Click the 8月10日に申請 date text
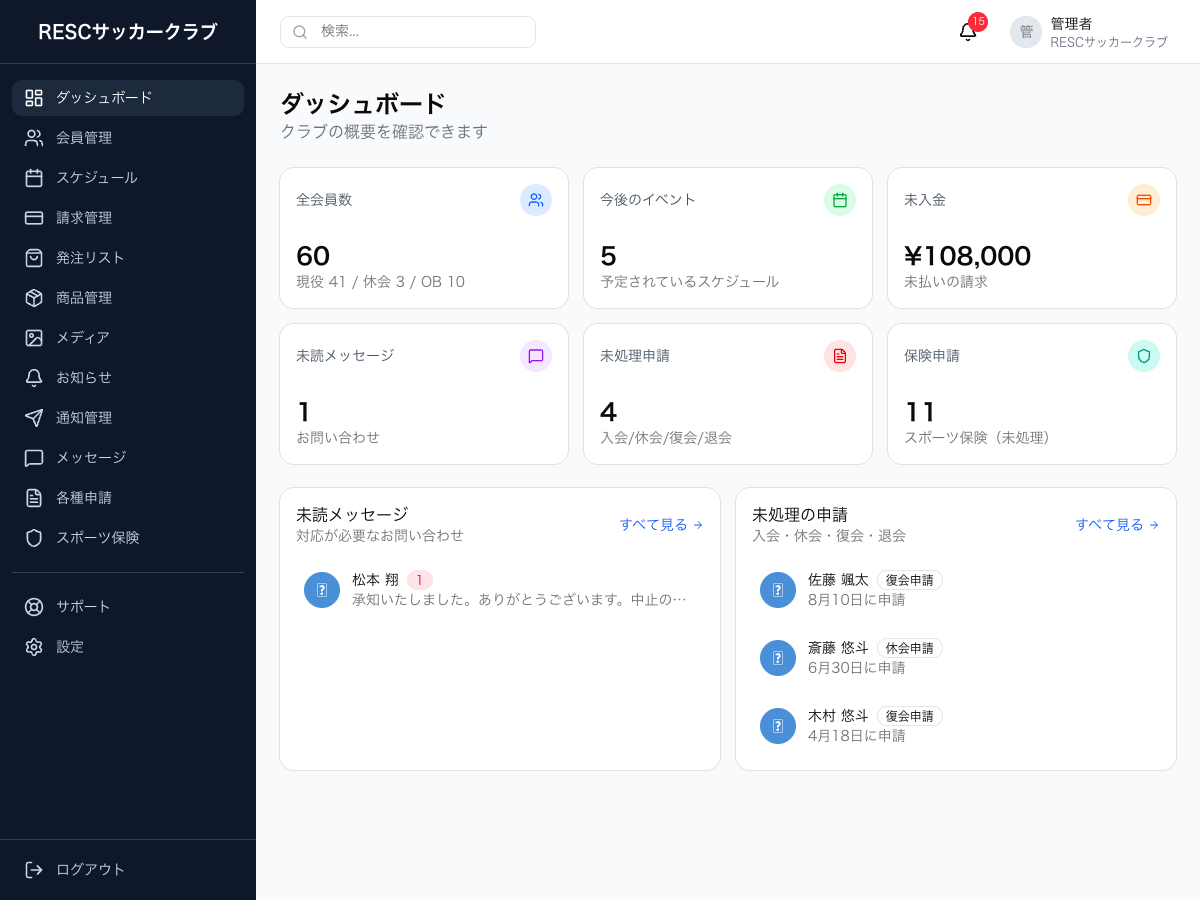Image resolution: width=1200 pixels, height=900 pixels. pos(856,600)
